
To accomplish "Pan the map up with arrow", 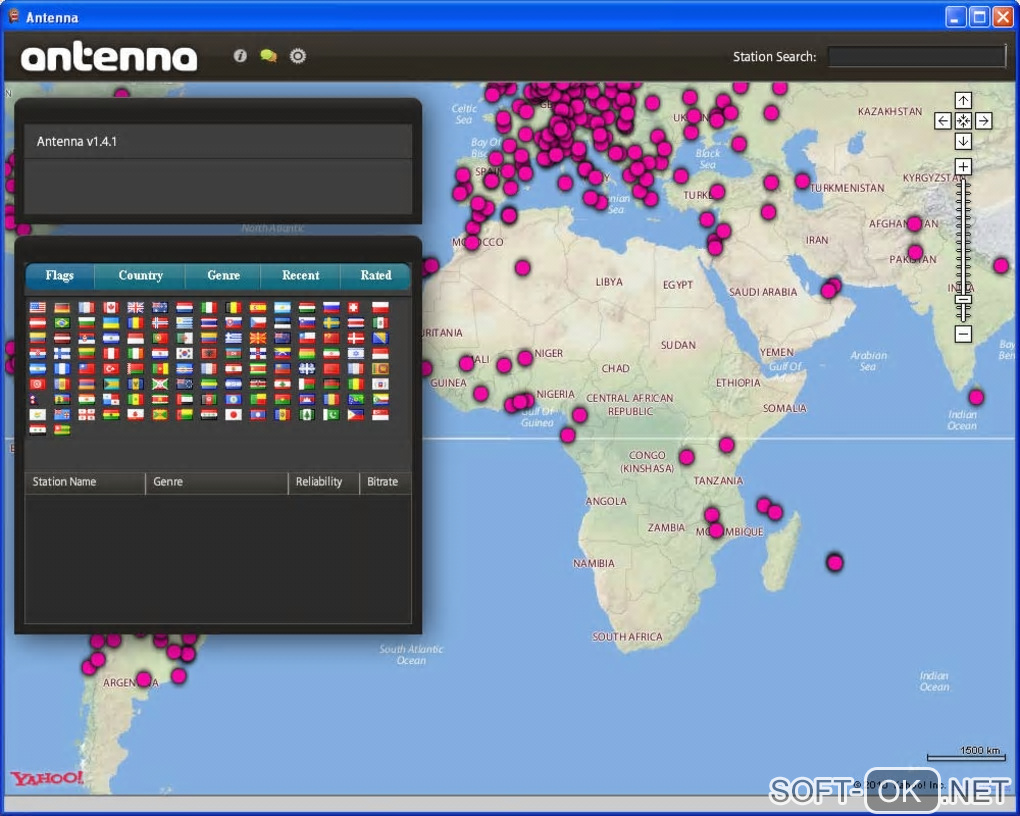I will coord(963,100).
